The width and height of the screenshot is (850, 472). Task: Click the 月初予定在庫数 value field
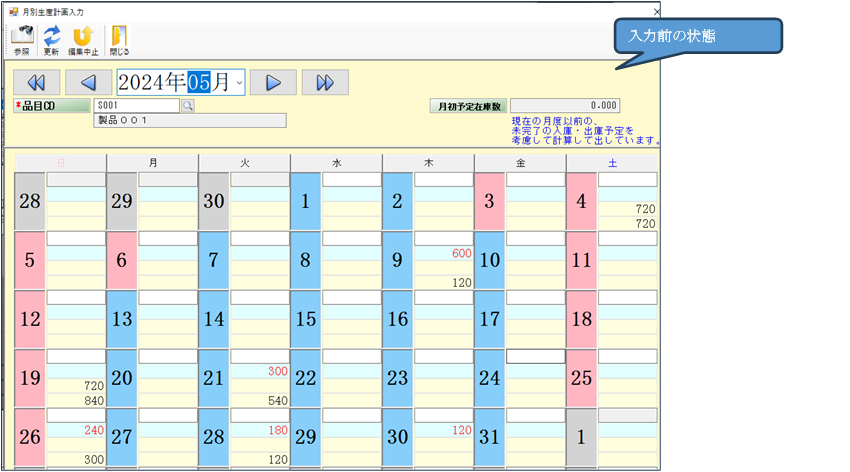565,105
